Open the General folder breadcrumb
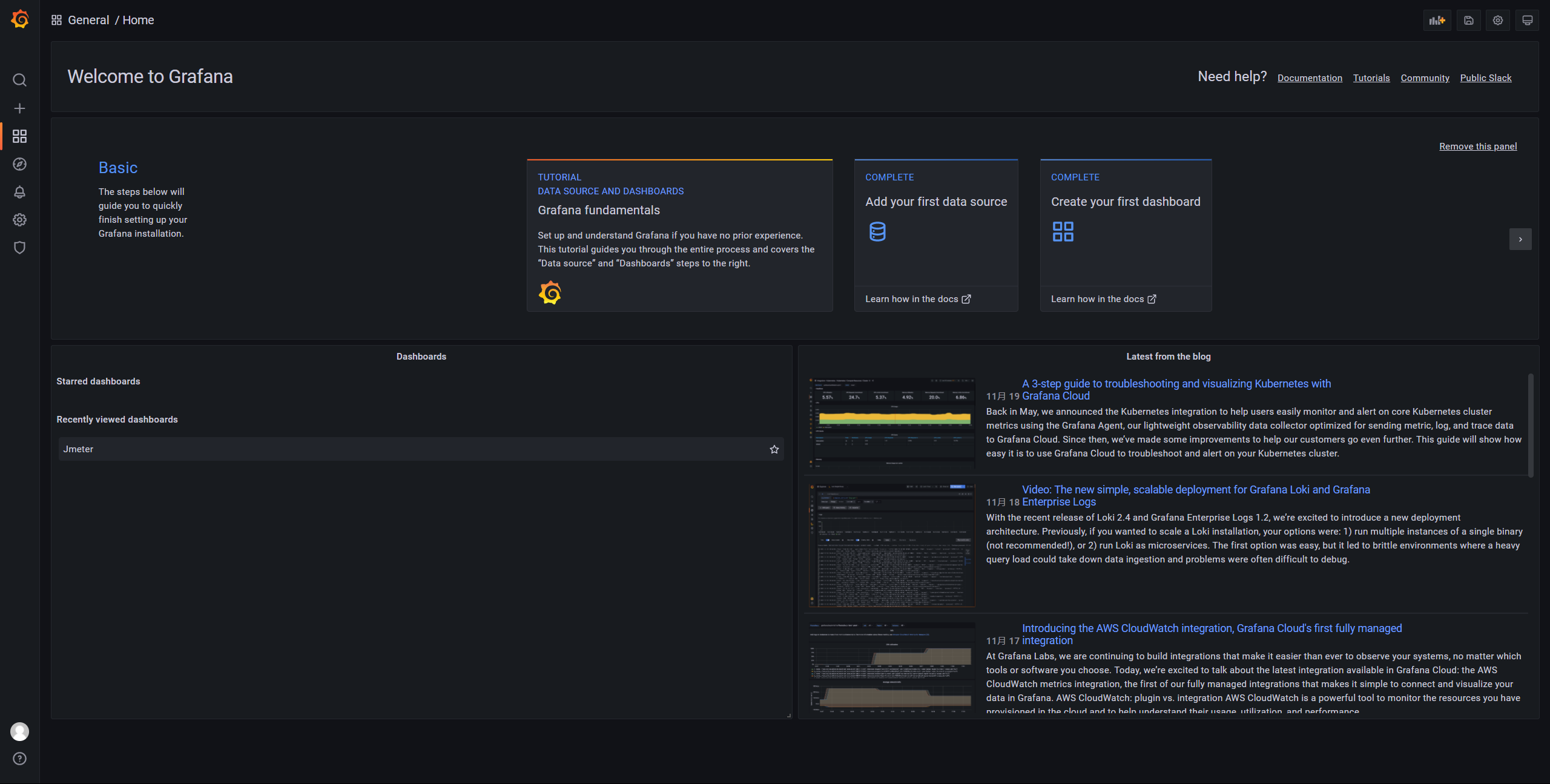 [88, 20]
